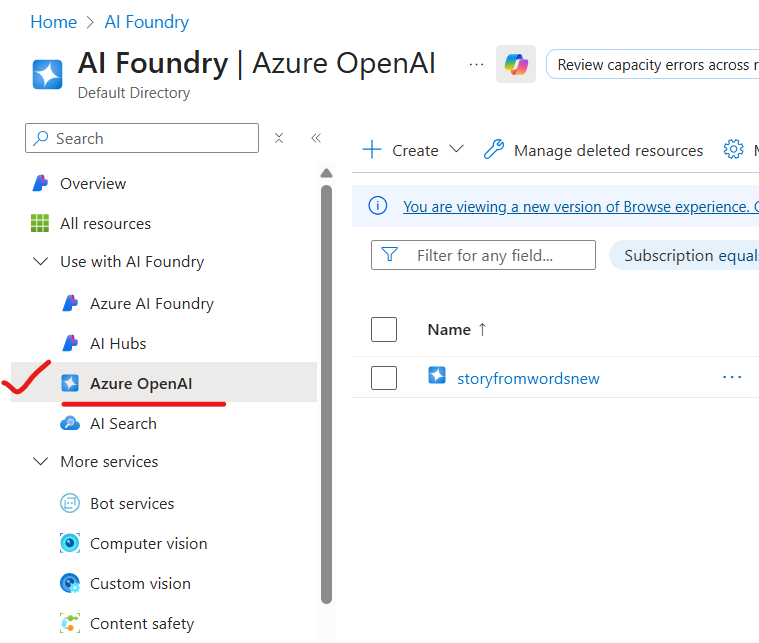Click the gear settings icon in toolbar

[x=733, y=149]
